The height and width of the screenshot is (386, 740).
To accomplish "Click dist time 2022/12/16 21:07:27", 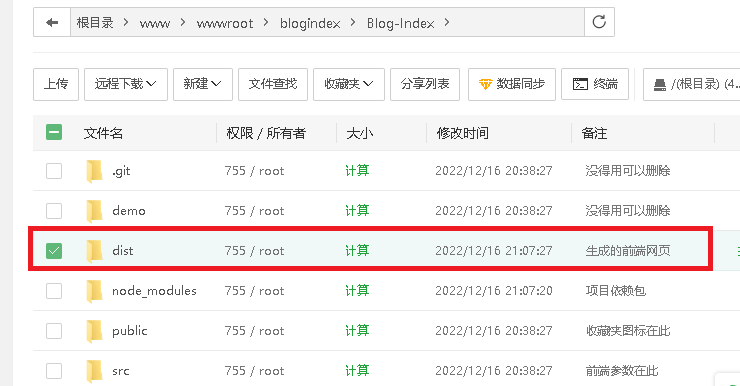I will point(494,251).
